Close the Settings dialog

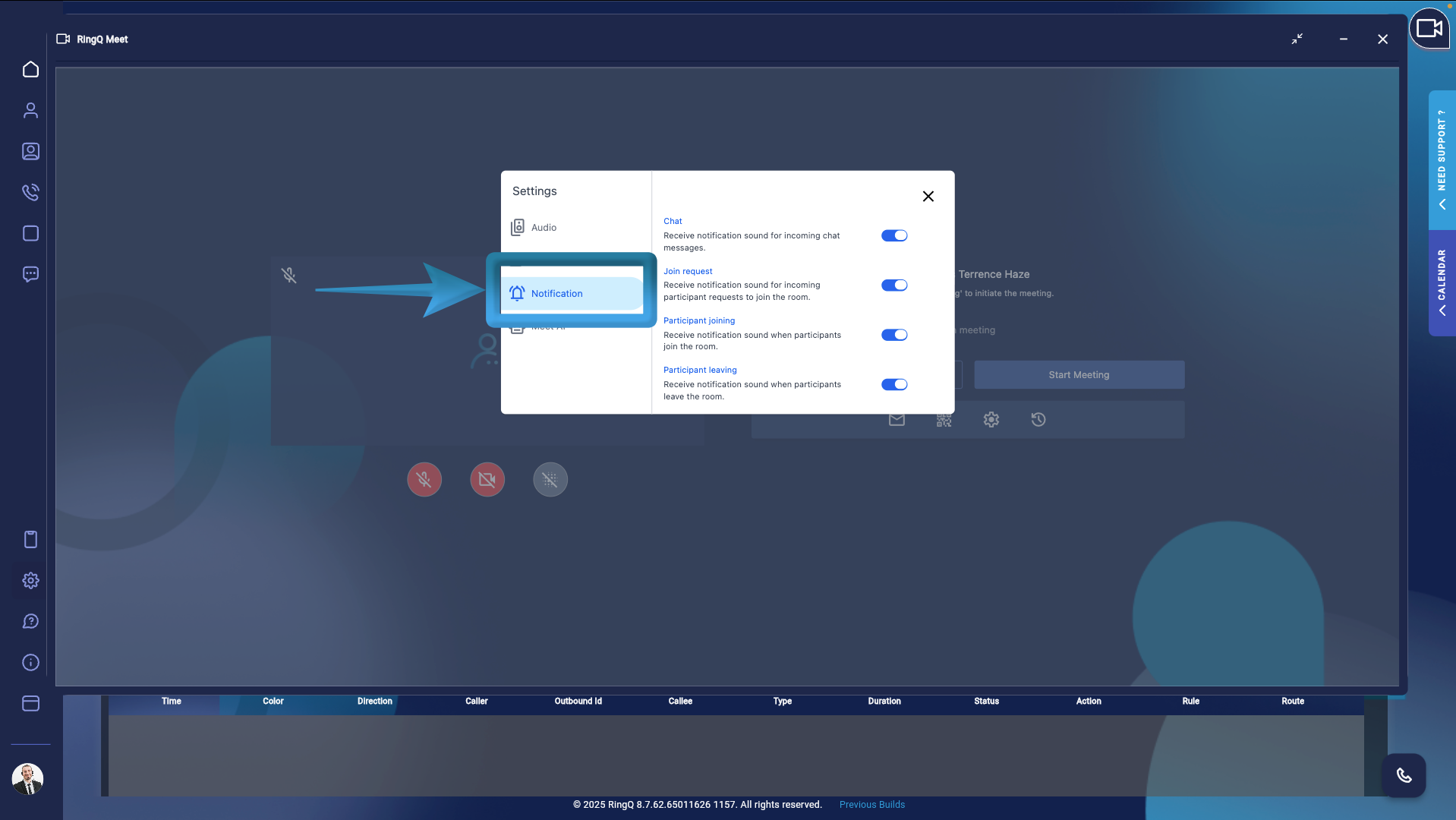point(928,197)
